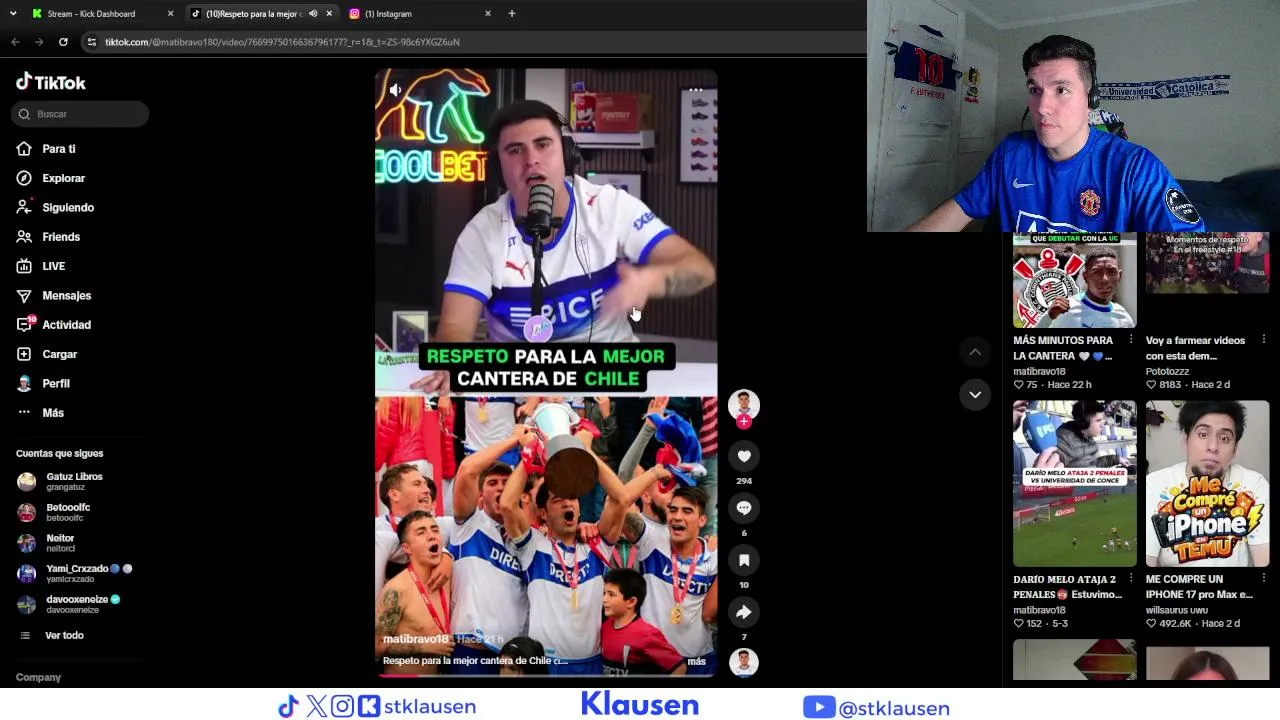The height and width of the screenshot is (720, 1280).
Task: Open the Darío Melo penales video thumbnail
Action: pyautogui.click(x=1075, y=484)
